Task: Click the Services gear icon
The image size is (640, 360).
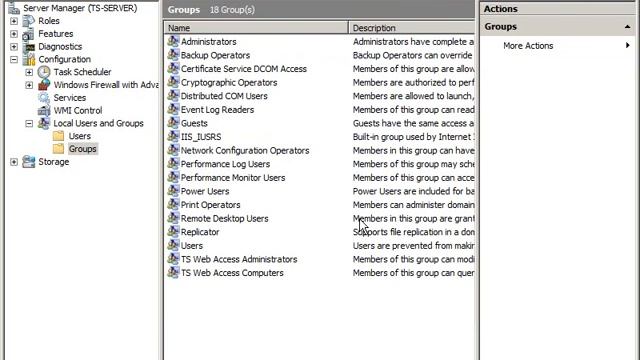Action: tap(44, 98)
